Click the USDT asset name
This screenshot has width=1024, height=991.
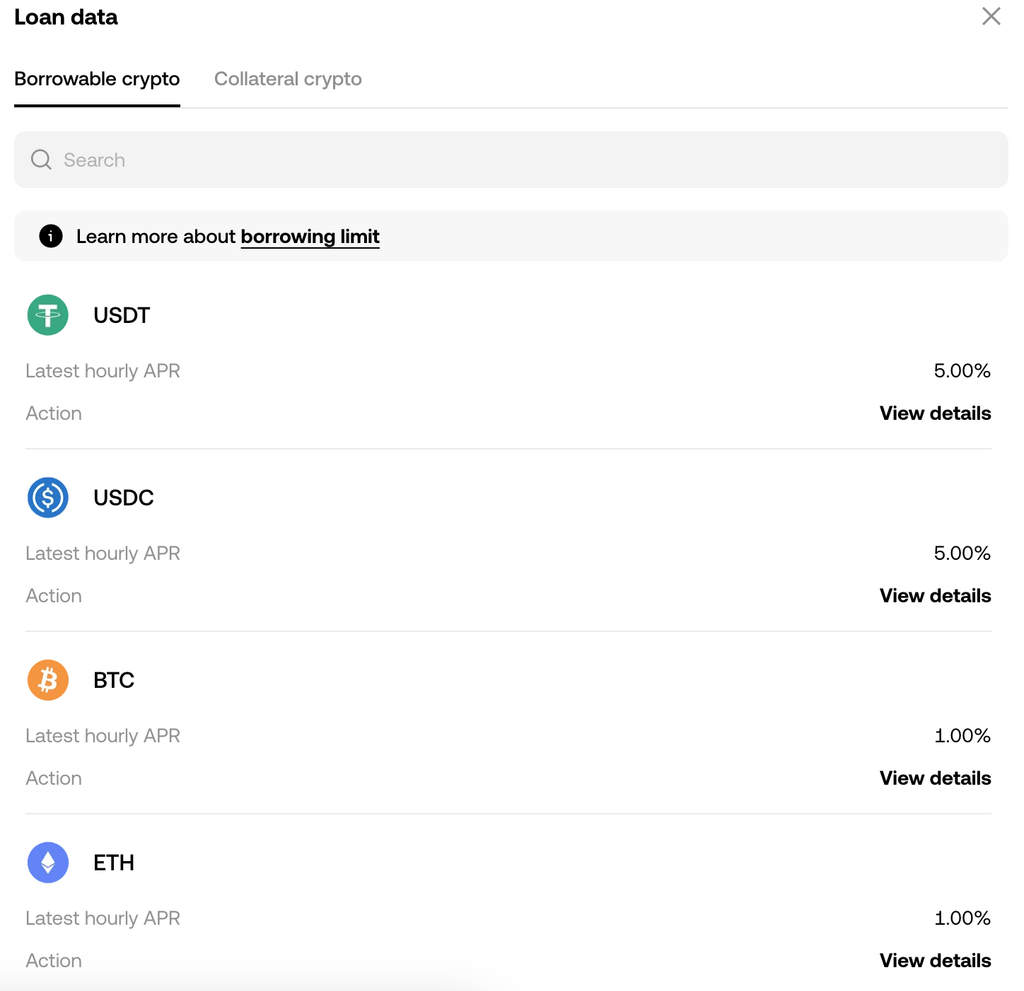pyautogui.click(x=121, y=315)
